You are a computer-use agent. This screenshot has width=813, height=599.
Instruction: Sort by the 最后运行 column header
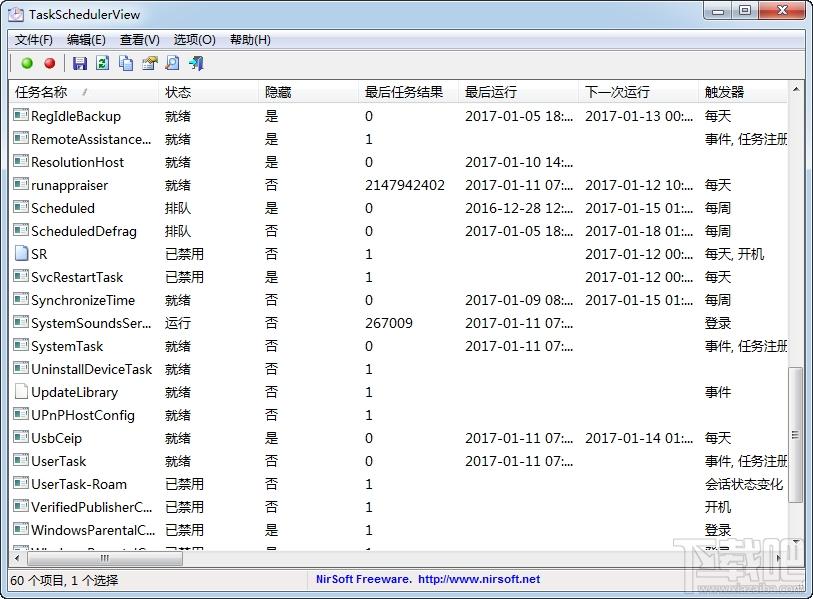(518, 92)
